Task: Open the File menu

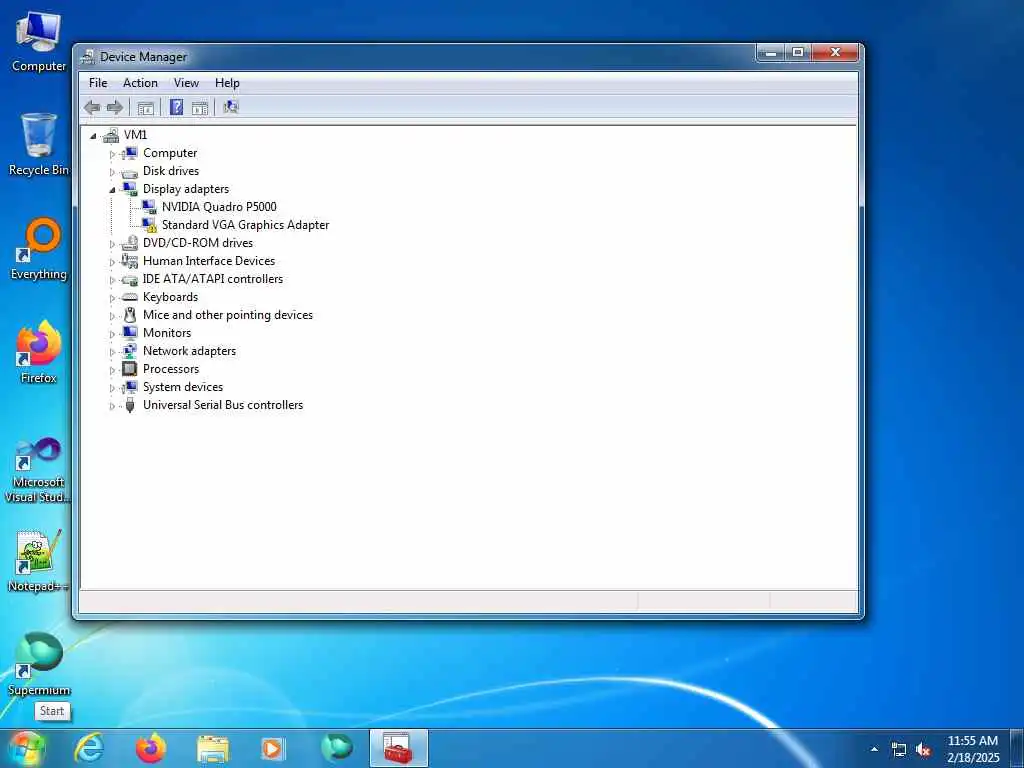Action: pyautogui.click(x=98, y=83)
